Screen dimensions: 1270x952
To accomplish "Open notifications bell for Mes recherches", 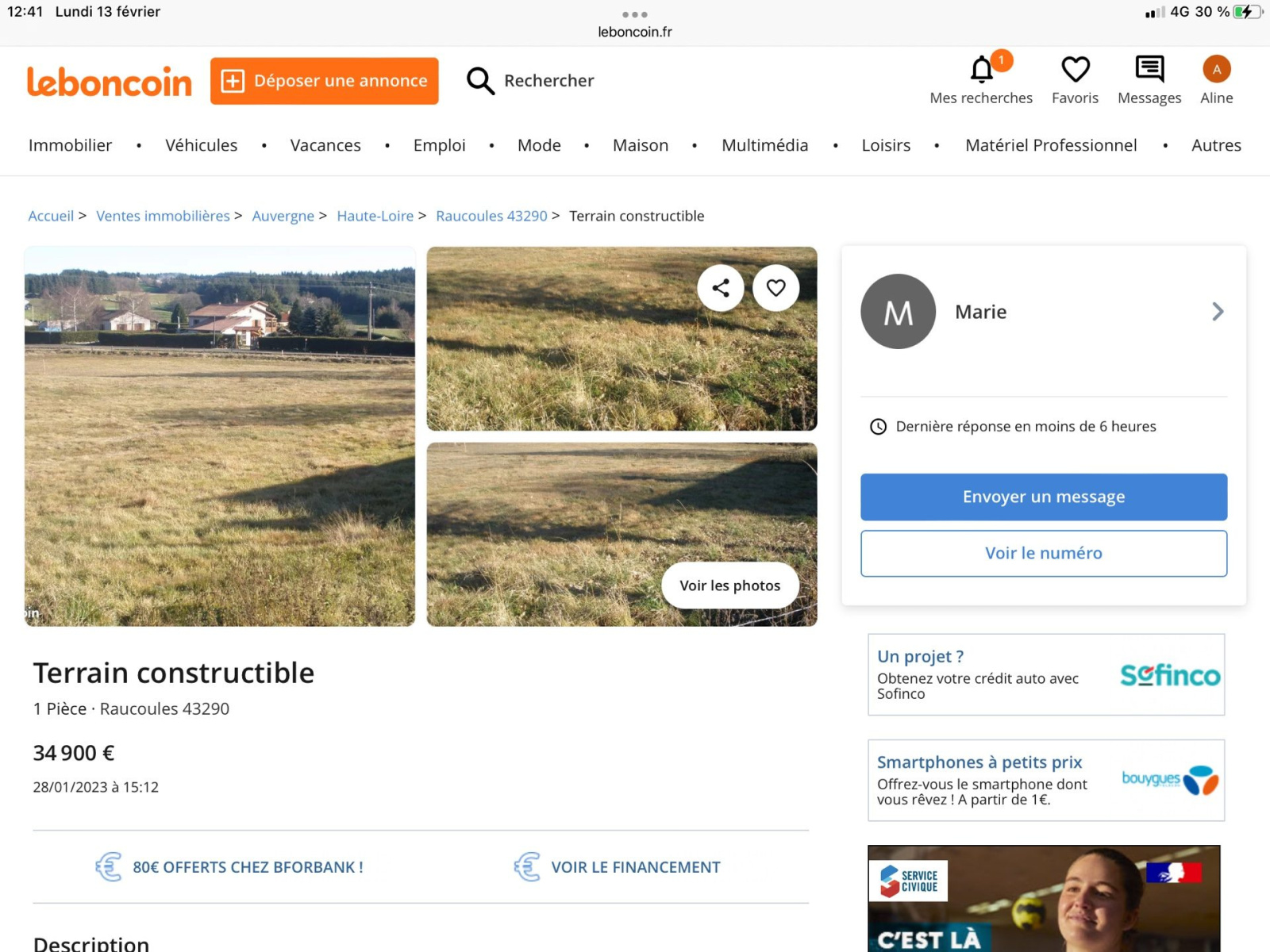I will pyautogui.click(x=982, y=70).
